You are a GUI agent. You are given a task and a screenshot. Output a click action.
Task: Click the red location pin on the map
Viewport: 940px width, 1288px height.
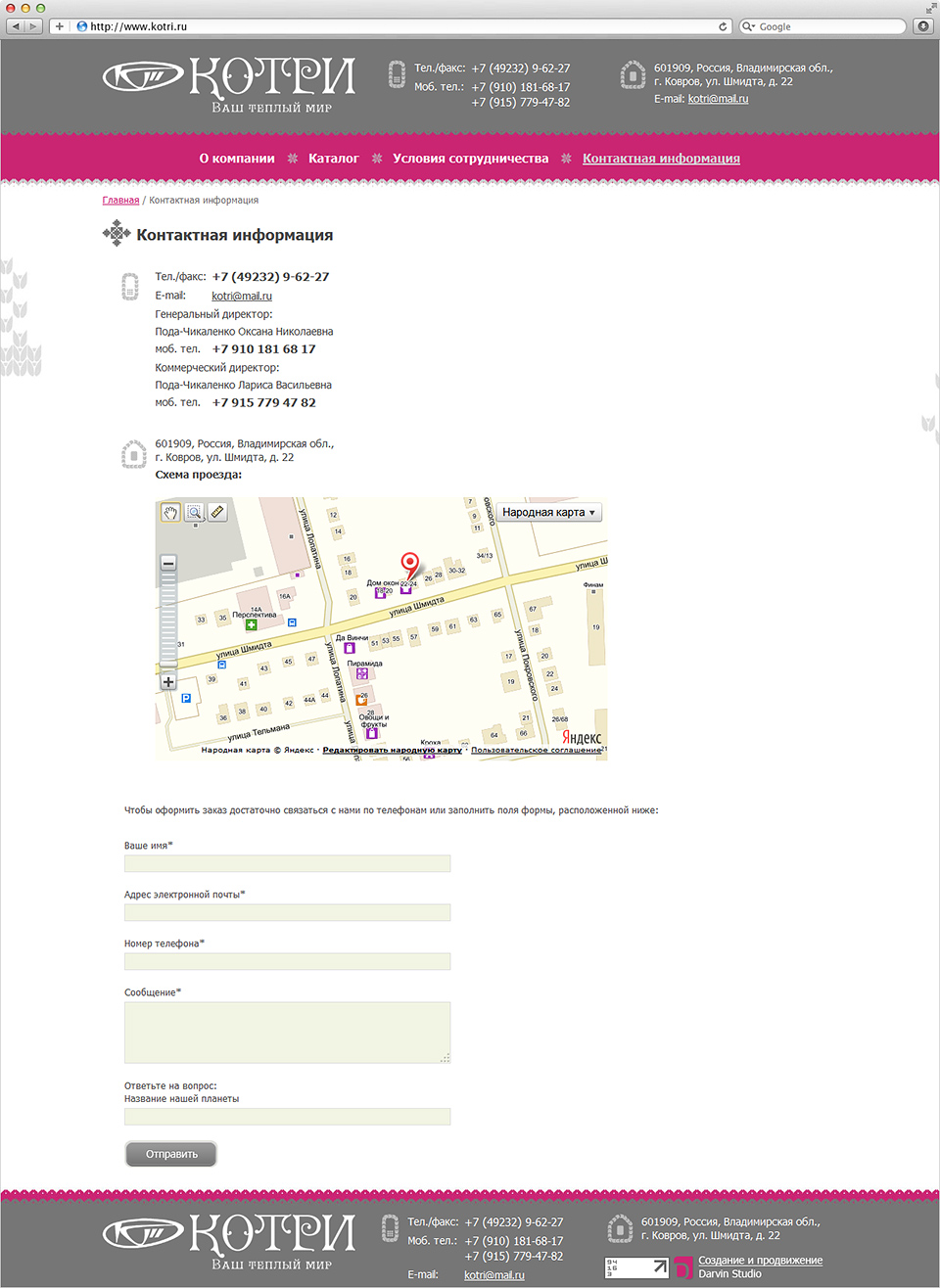pyautogui.click(x=409, y=565)
